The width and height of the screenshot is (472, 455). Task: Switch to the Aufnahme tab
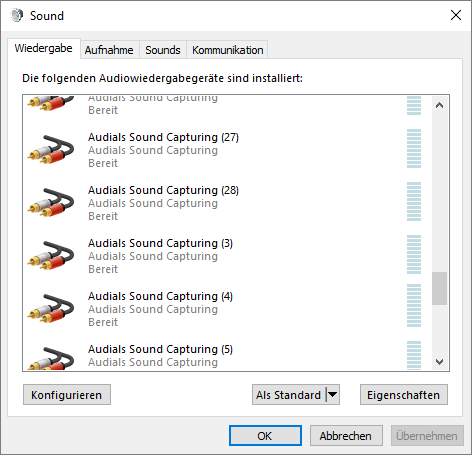tap(109, 50)
